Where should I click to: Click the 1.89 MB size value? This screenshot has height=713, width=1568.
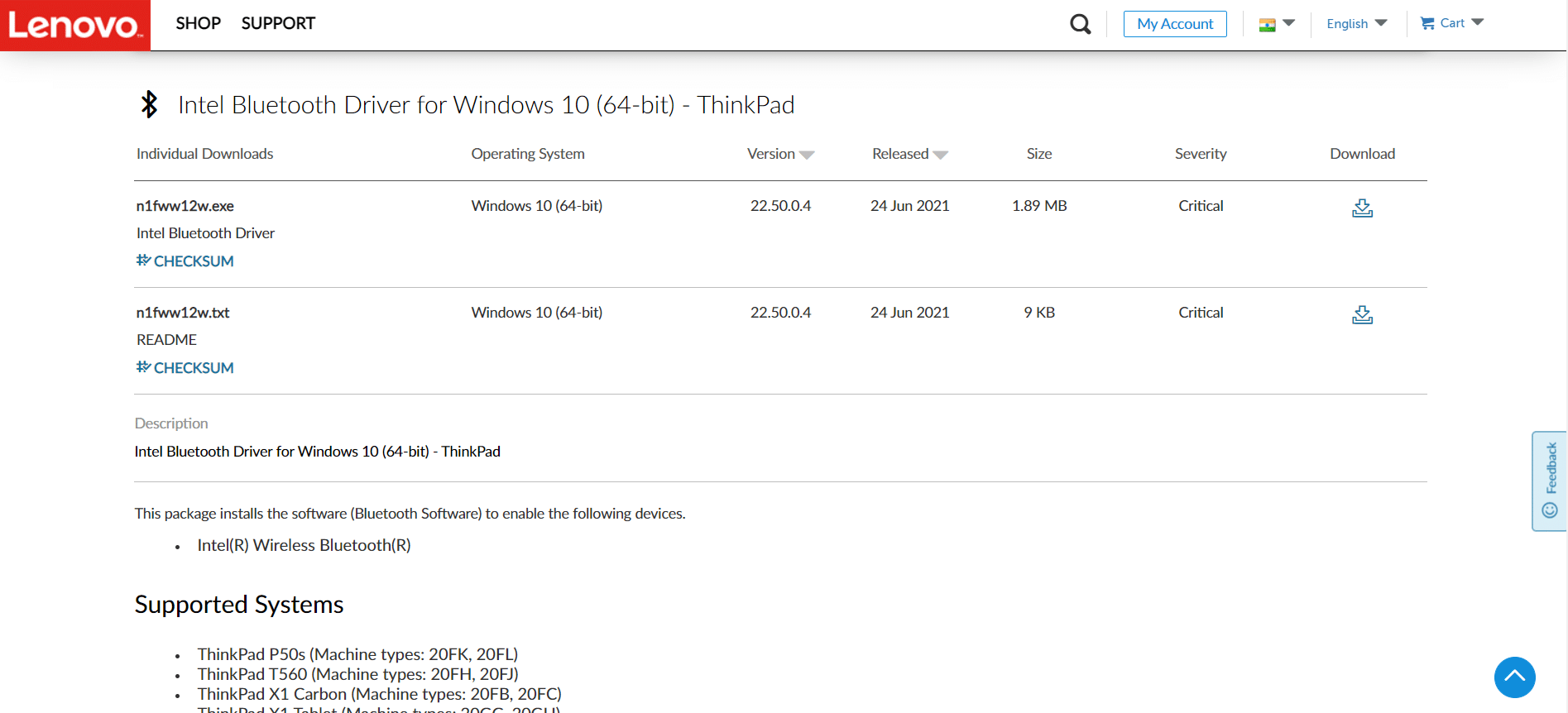point(1039,206)
